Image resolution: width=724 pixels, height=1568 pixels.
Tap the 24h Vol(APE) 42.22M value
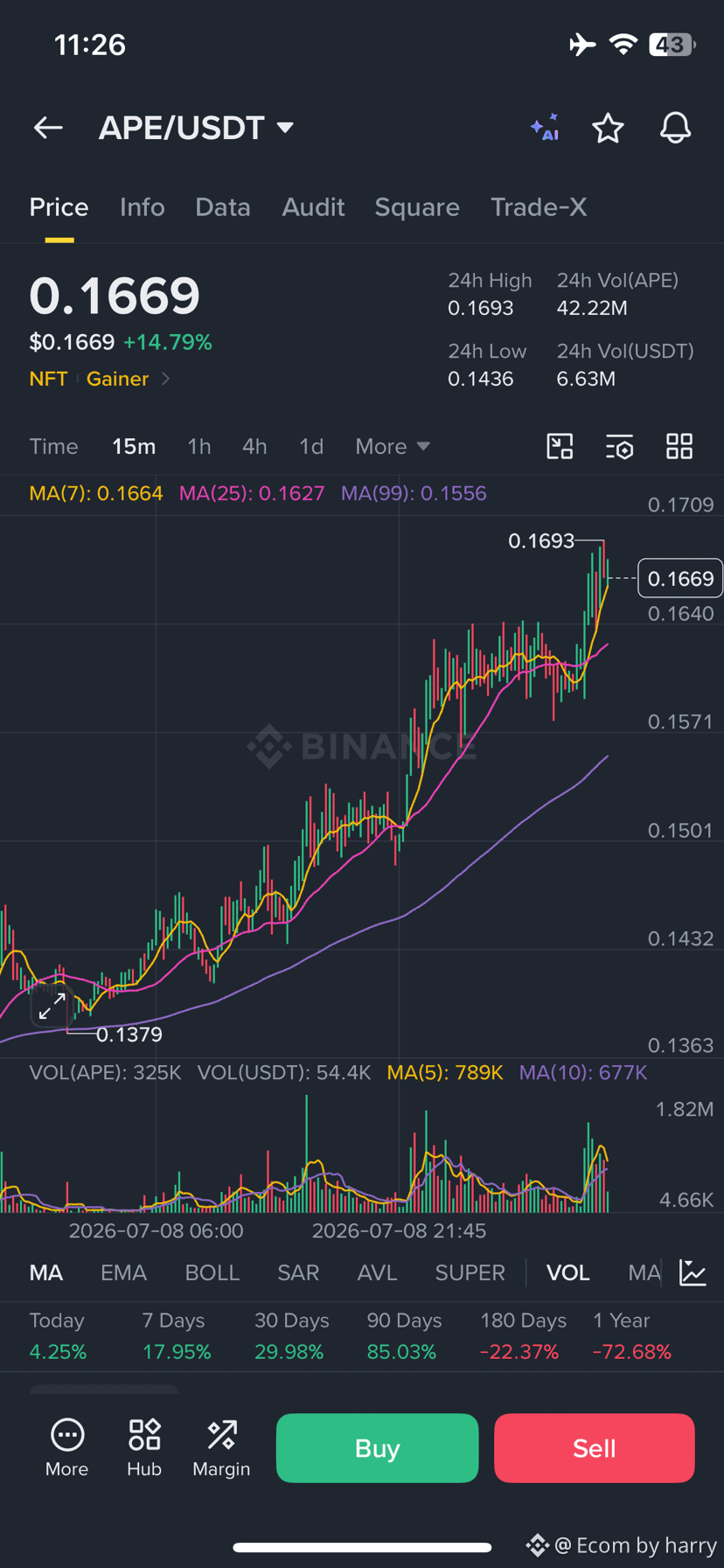click(592, 308)
